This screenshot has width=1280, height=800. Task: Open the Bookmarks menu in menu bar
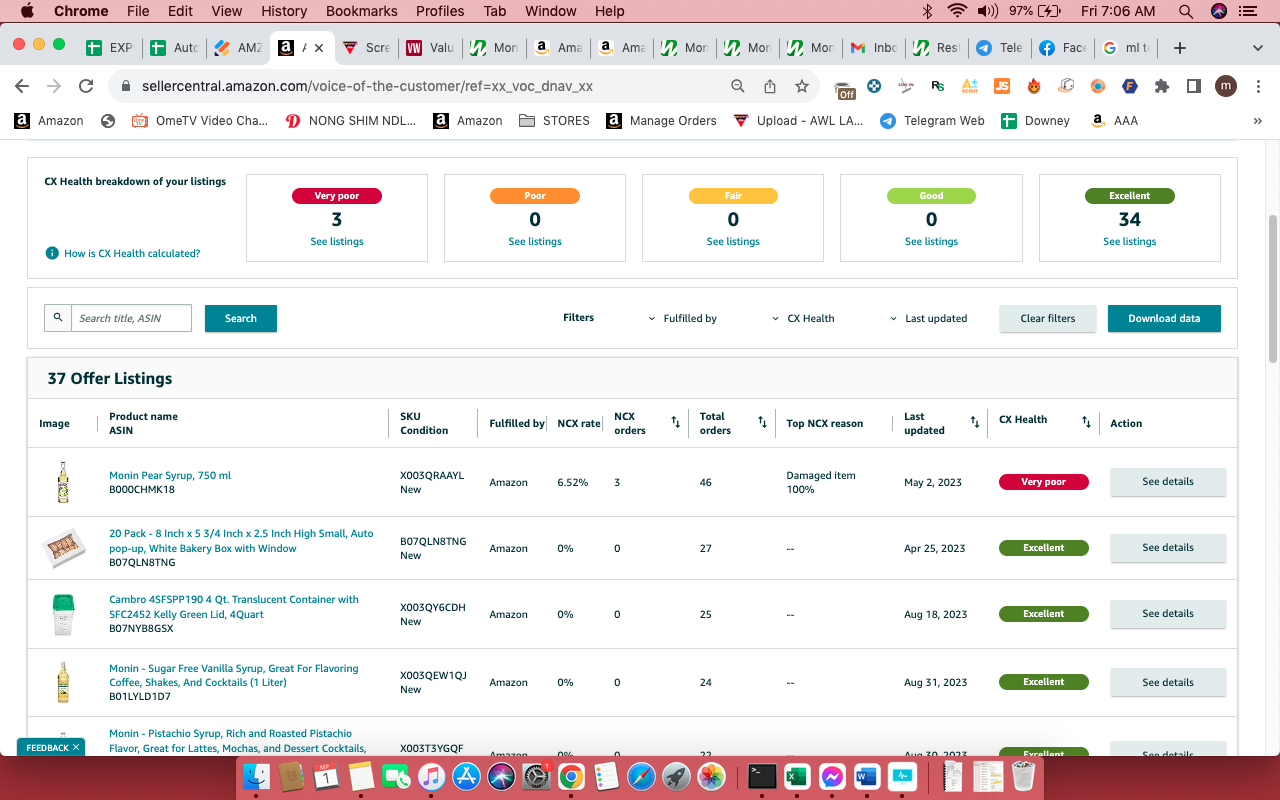click(362, 11)
